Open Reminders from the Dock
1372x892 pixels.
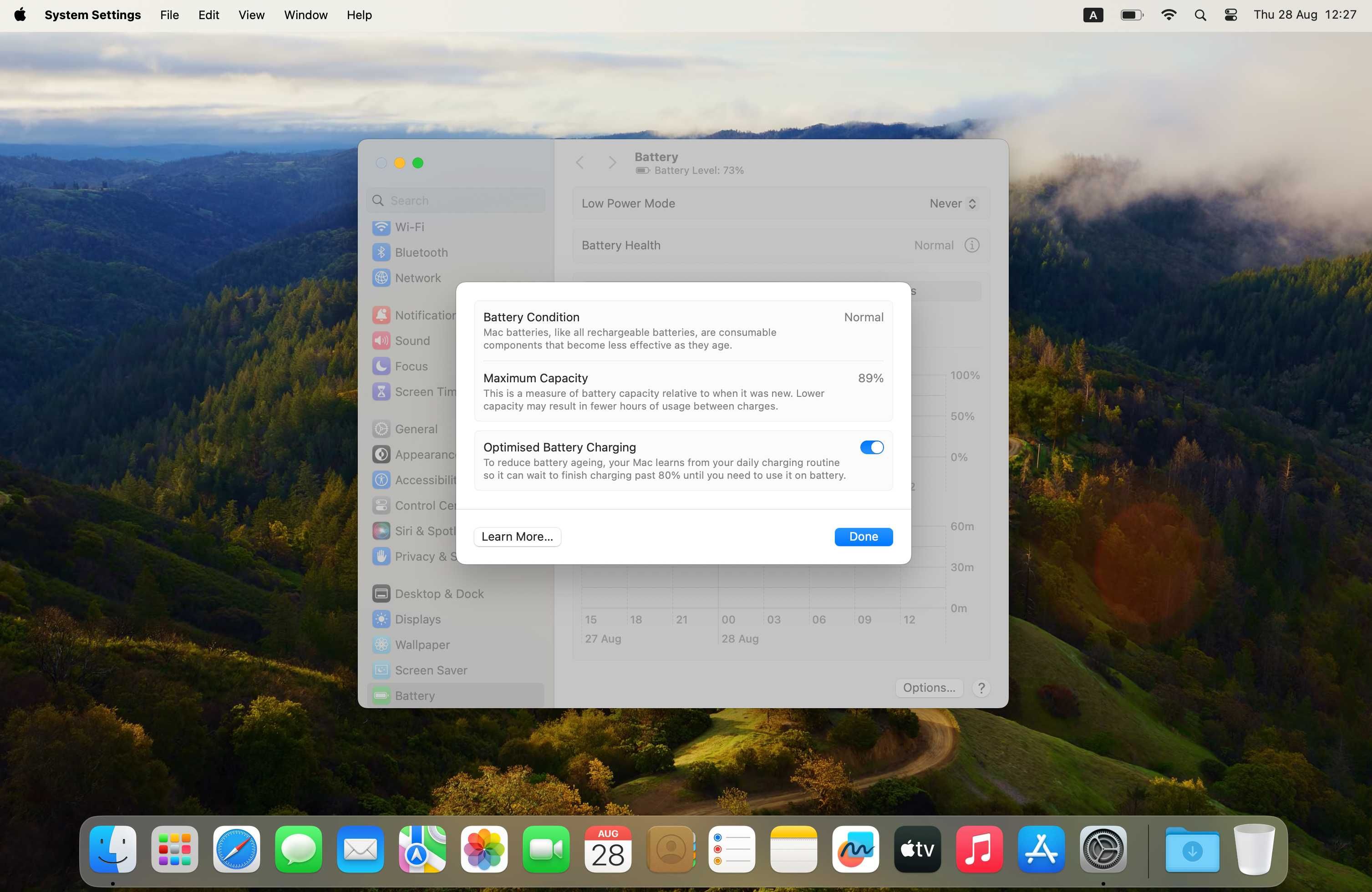pyautogui.click(x=732, y=849)
